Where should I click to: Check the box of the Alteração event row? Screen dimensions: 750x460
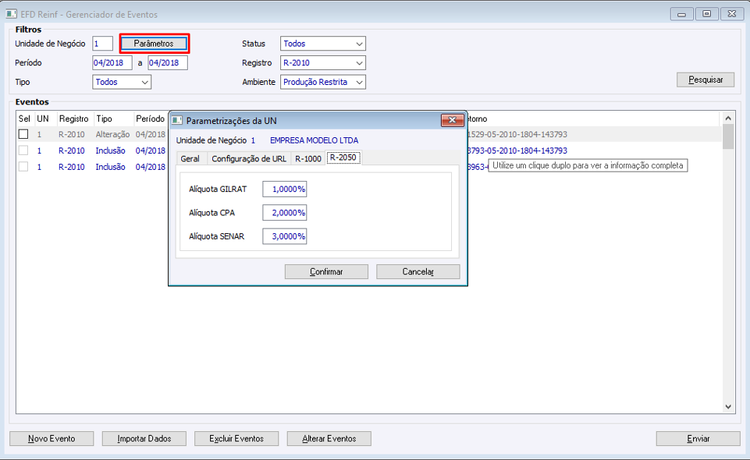coord(23,134)
